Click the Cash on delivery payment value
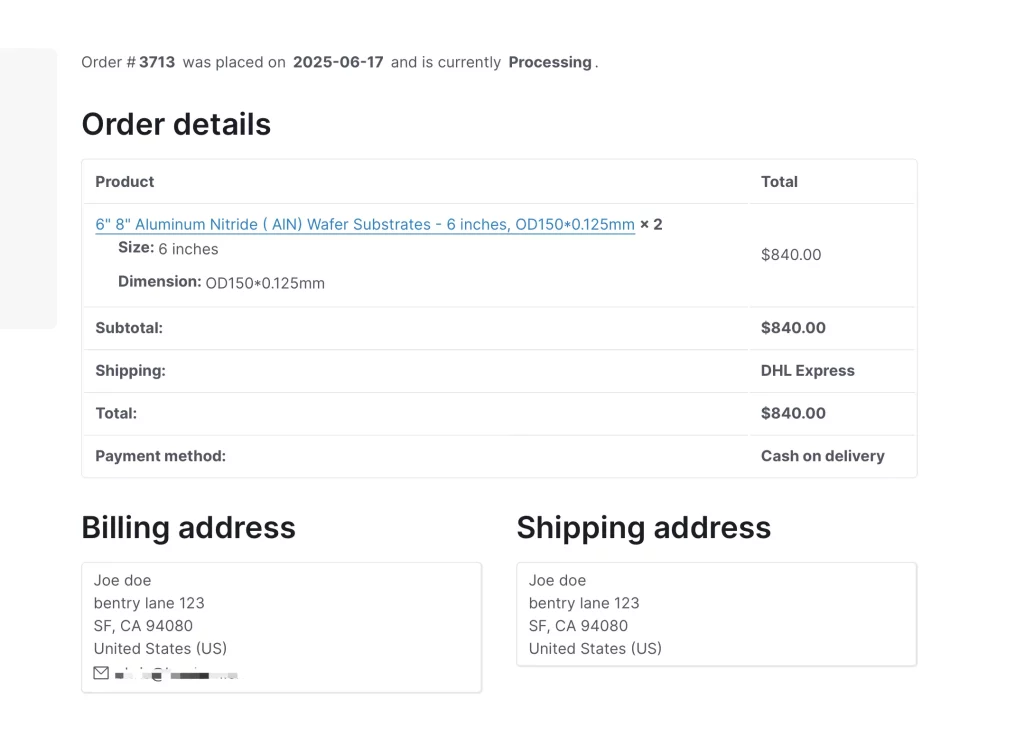Screen dimensions: 1024x745 coord(822,456)
